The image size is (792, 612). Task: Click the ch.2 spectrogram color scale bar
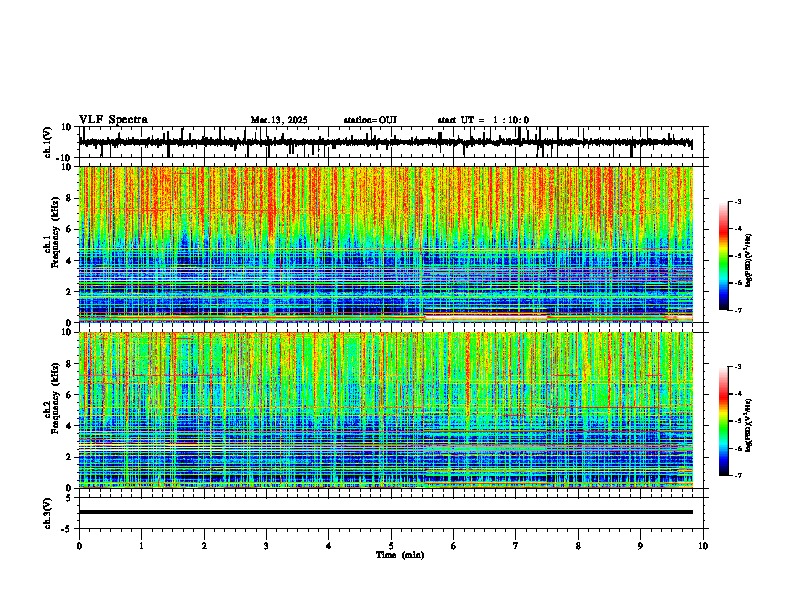click(723, 421)
